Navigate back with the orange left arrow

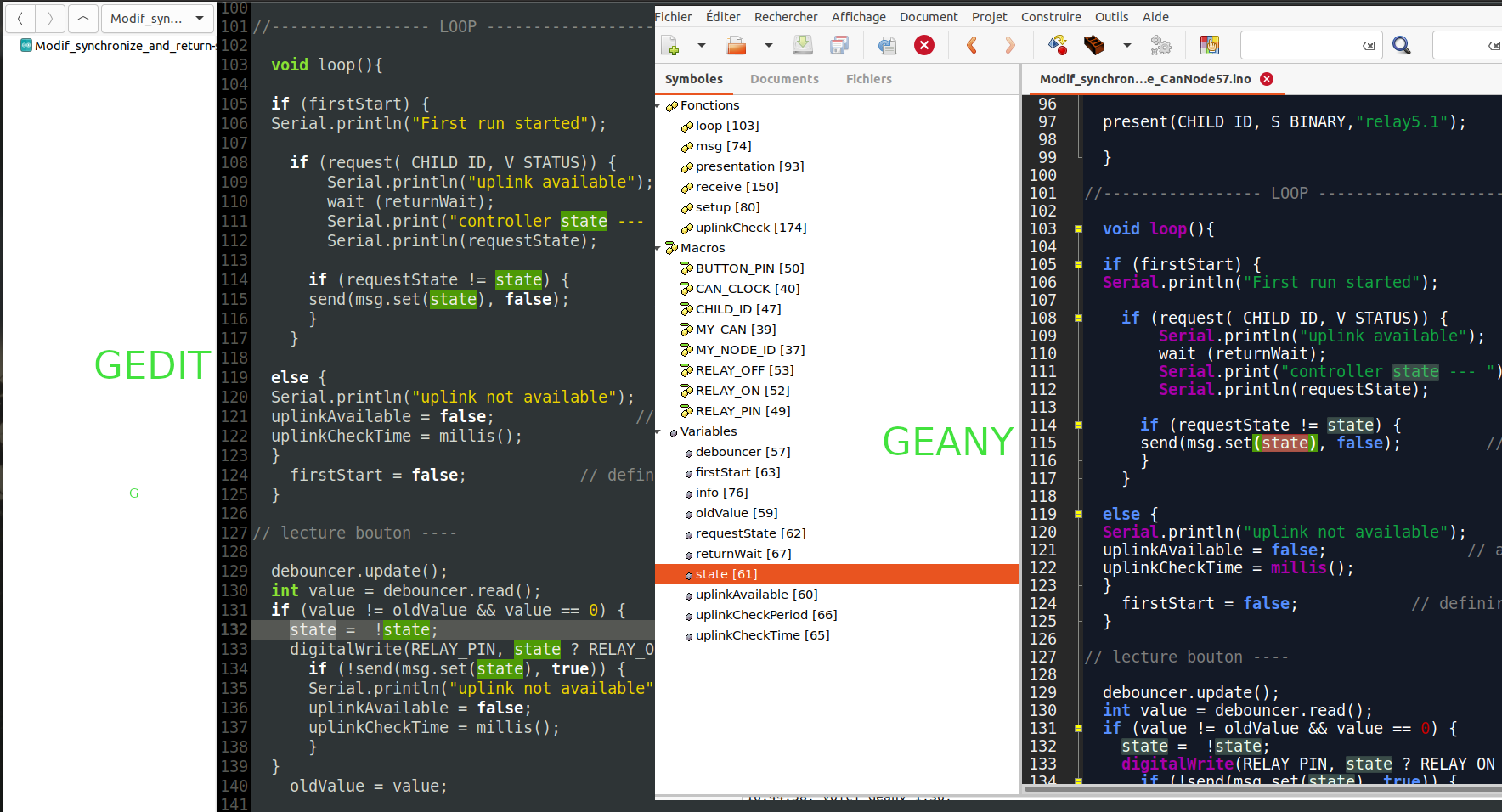[972, 45]
